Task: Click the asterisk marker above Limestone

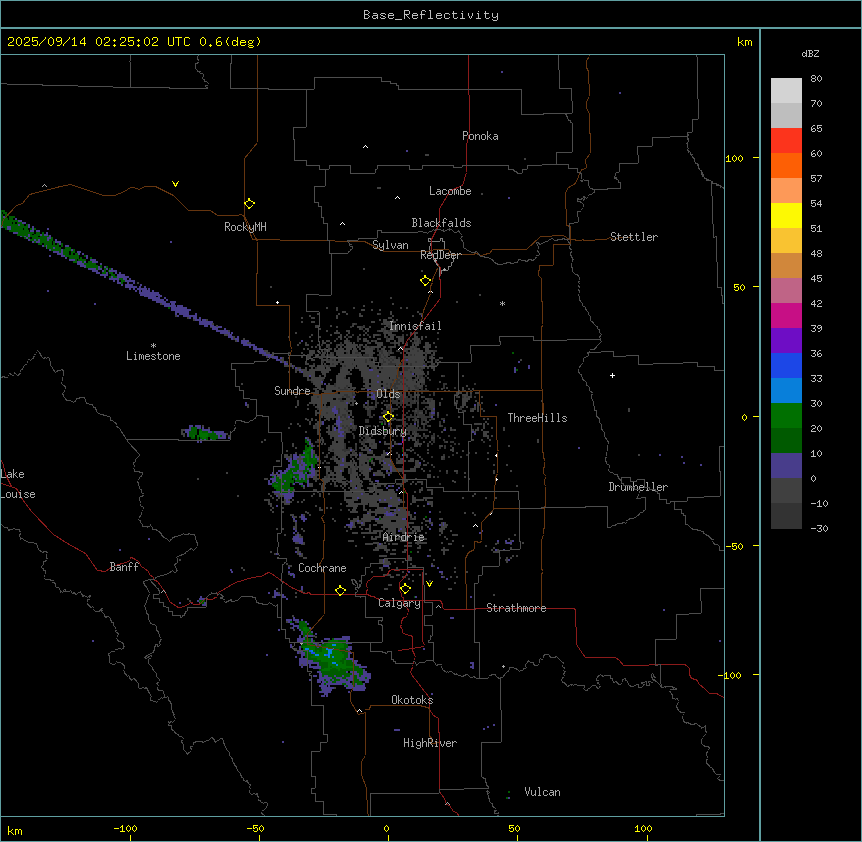Action: [x=153, y=345]
